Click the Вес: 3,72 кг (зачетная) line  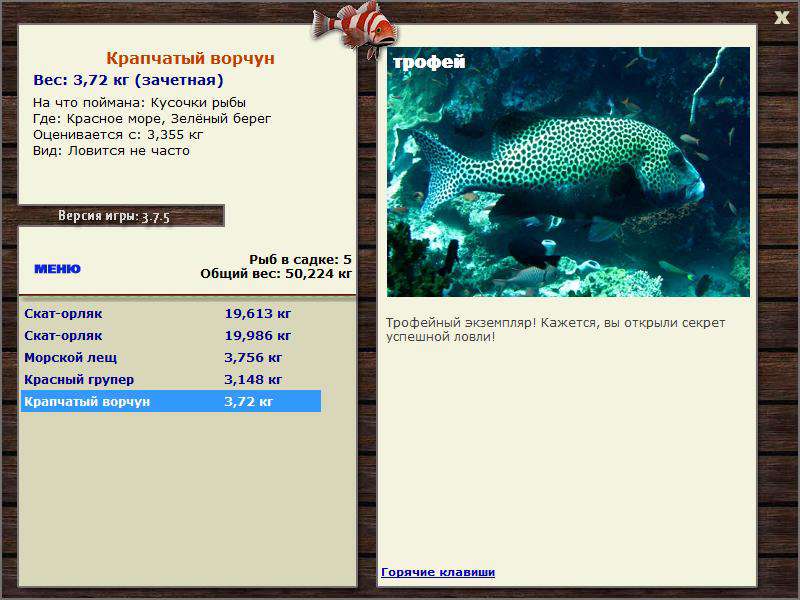tap(128, 80)
